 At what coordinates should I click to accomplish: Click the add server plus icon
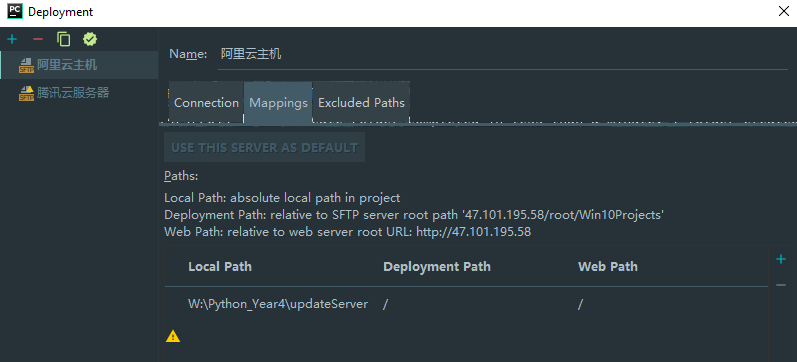12,39
